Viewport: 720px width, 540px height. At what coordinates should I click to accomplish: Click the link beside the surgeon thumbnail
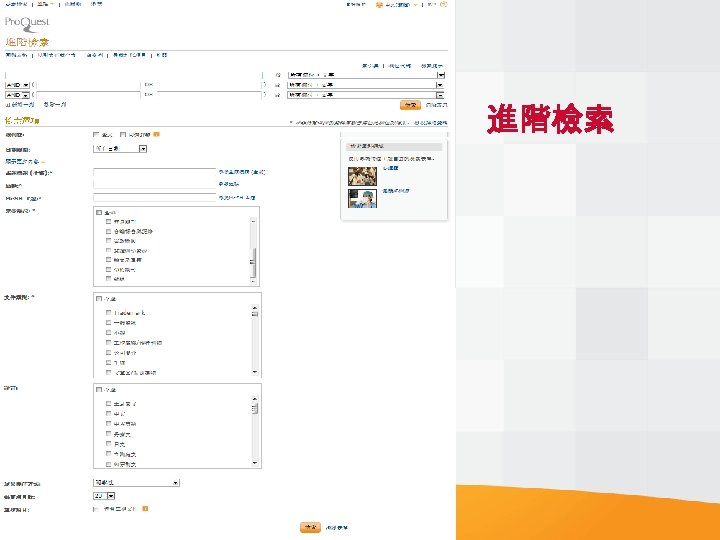[x=396, y=191]
